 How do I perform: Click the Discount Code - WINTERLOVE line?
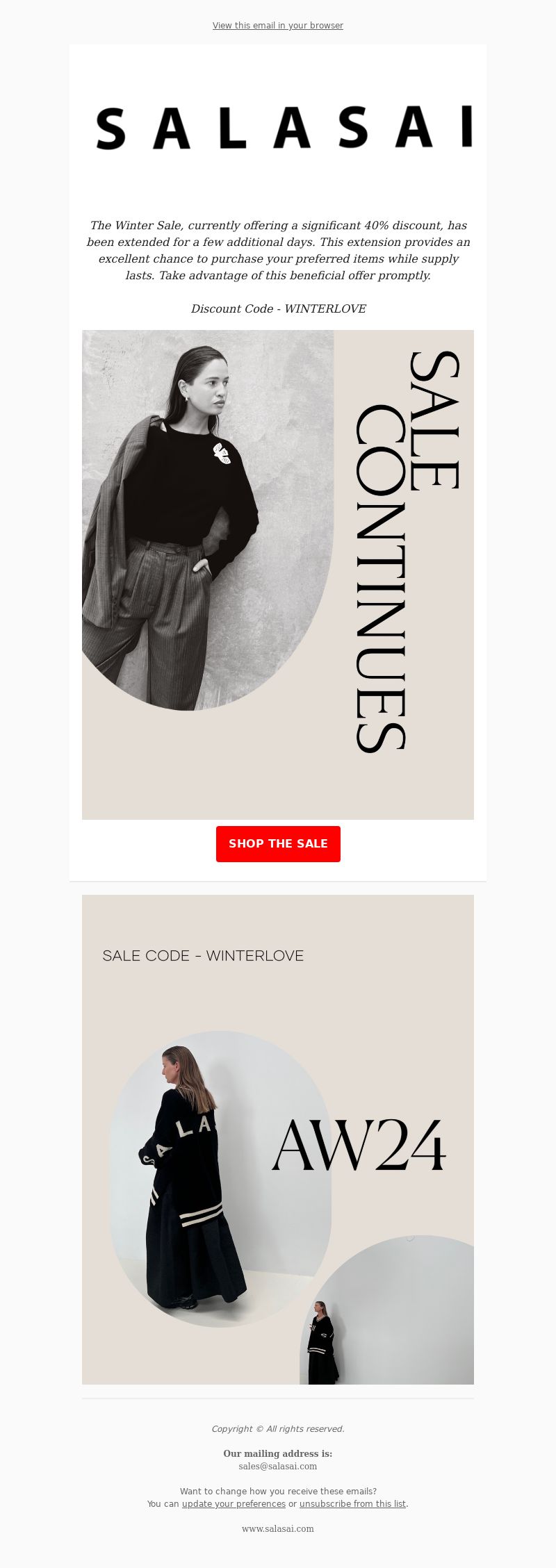278,308
